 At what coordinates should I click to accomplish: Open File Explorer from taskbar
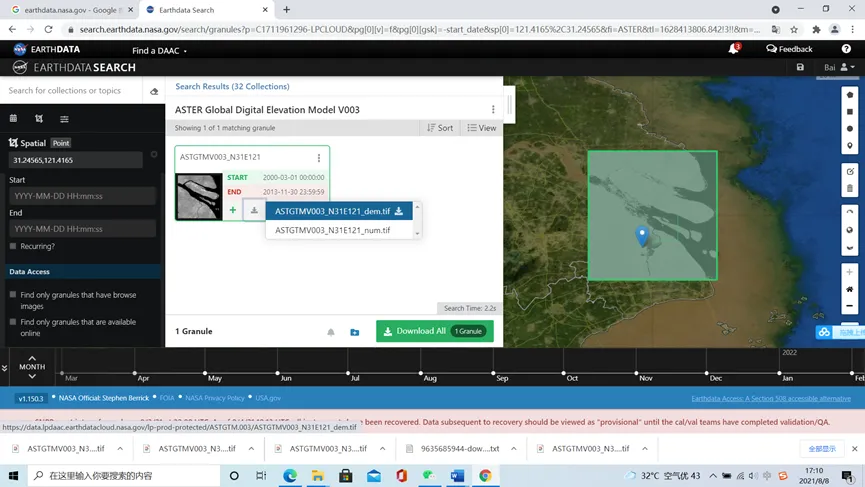(x=318, y=475)
